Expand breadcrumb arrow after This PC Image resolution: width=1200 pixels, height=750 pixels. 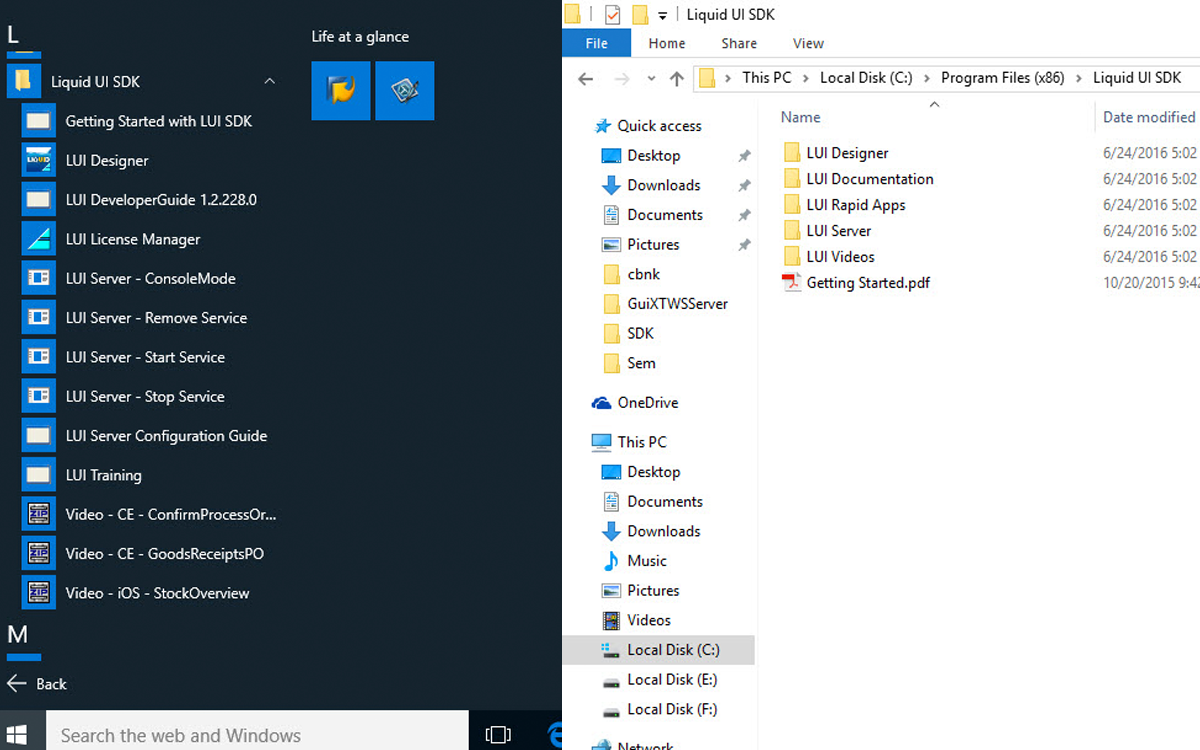point(805,78)
